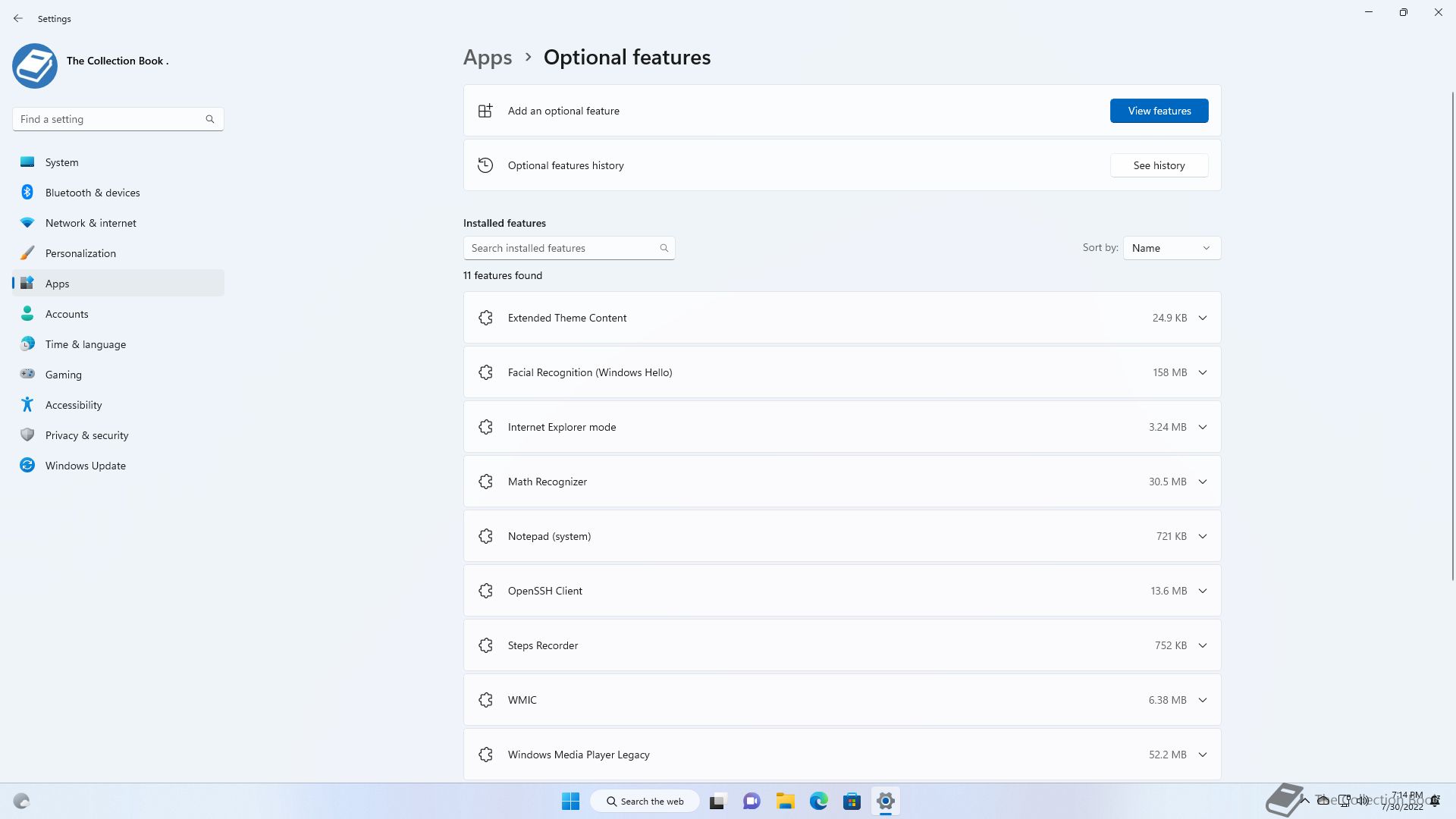Click the vertical scrollbar of the page
The height and width of the screenshot is (819, 1456).
(1452, 335)
